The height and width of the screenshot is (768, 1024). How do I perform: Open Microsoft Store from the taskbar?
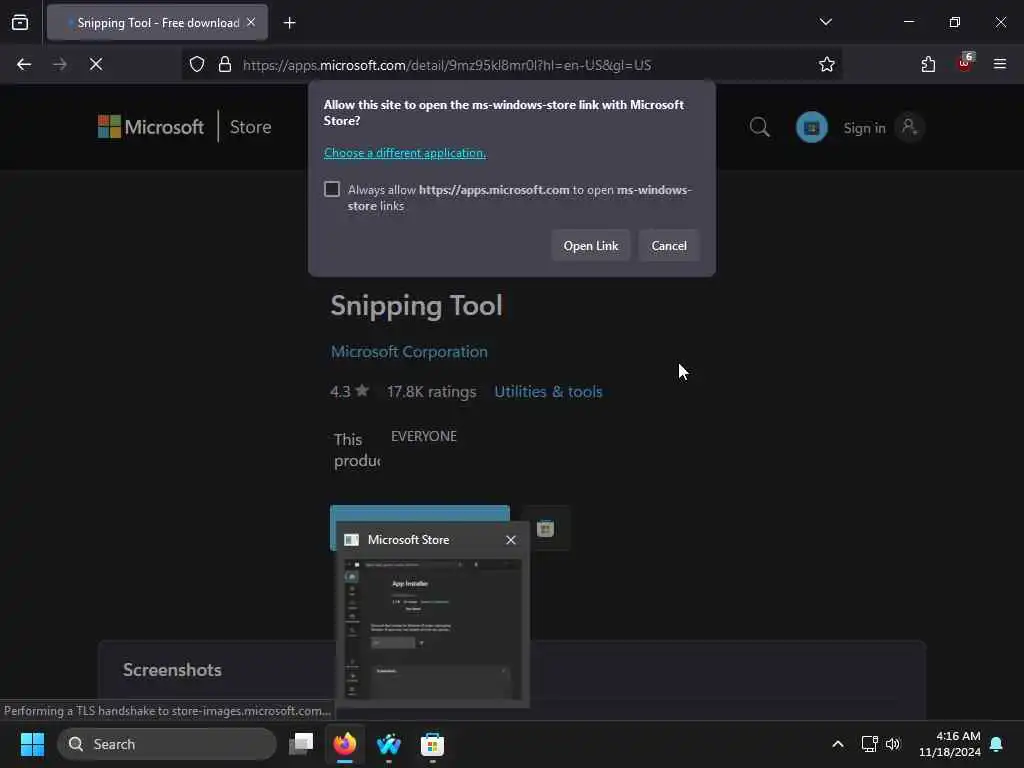[432, 744]
